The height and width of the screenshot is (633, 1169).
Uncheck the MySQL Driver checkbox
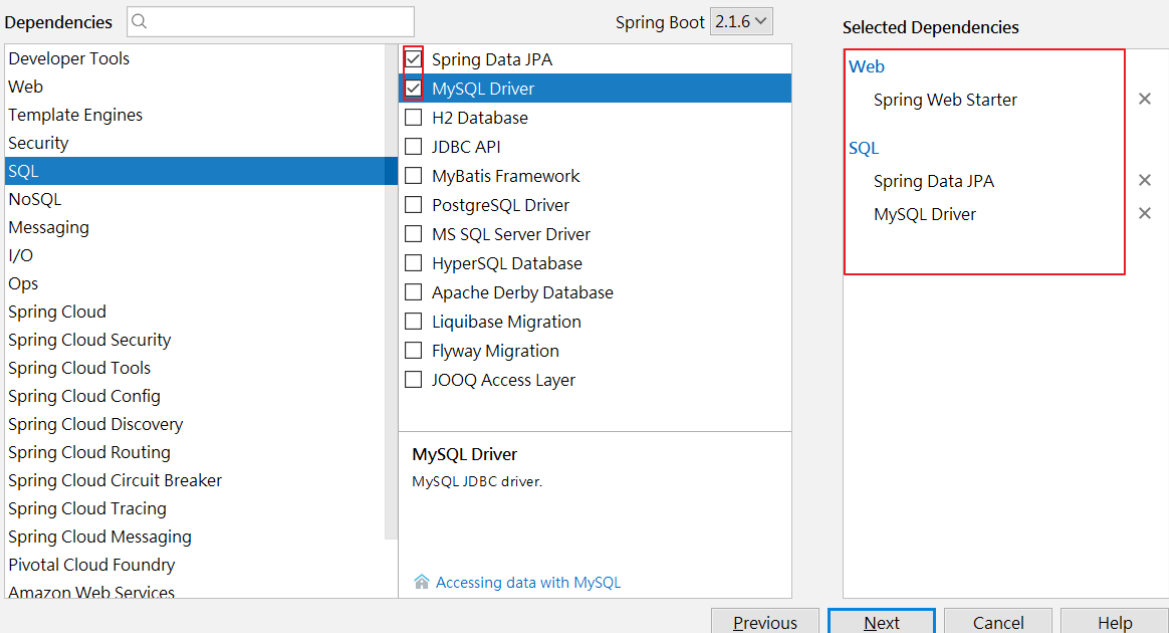click(413, 88)
